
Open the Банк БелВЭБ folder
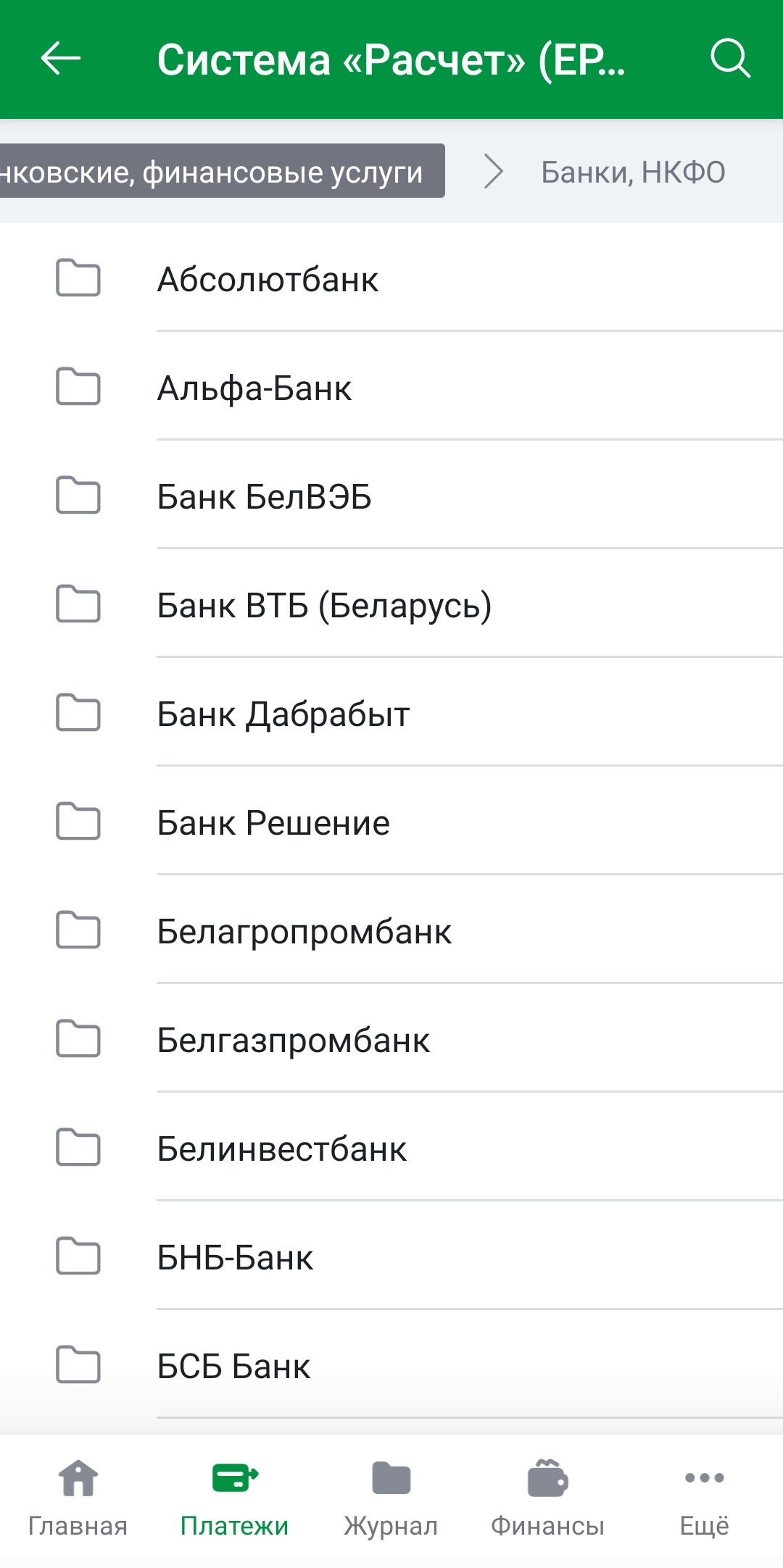click(x=264, y=496)
